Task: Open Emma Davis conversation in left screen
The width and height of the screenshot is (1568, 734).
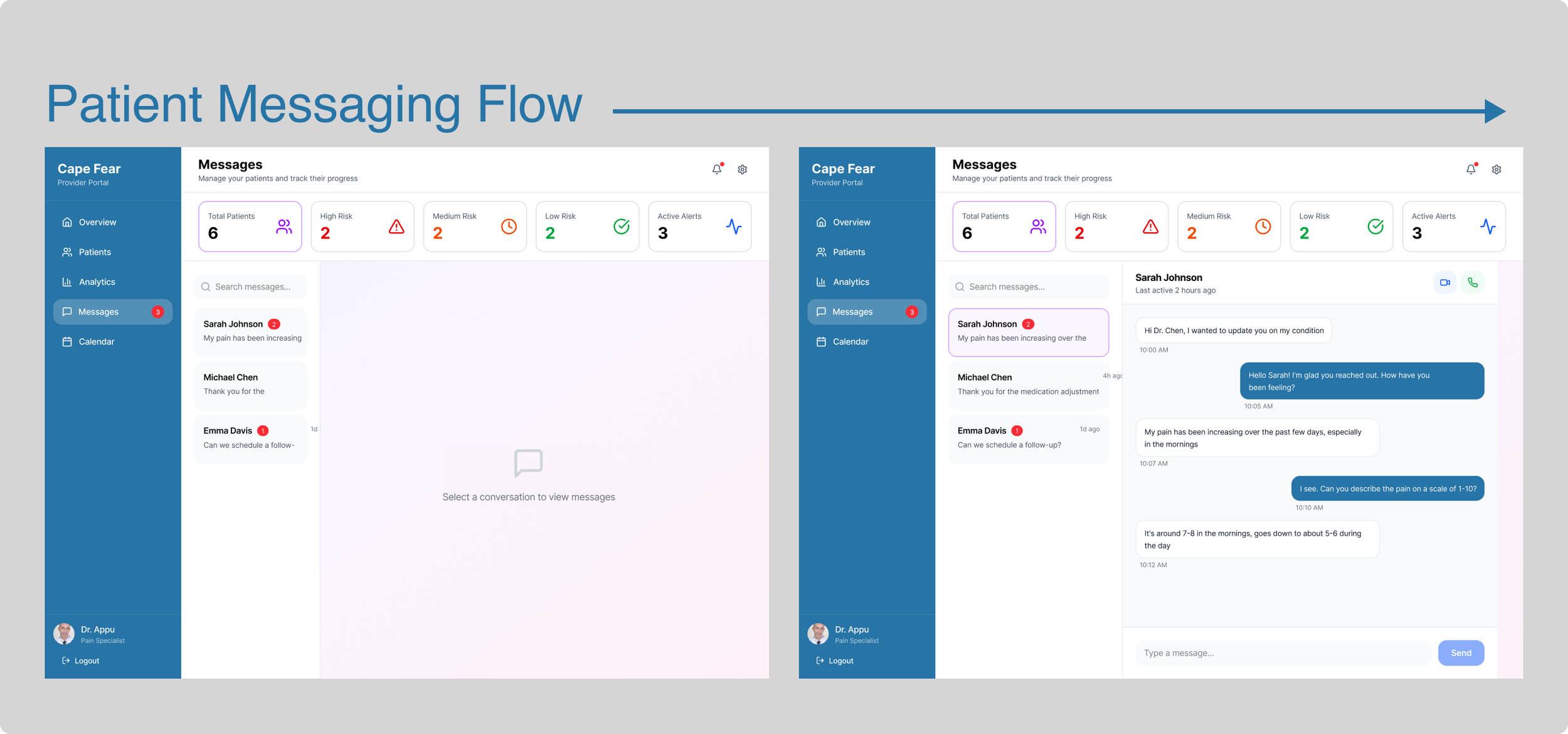Action: 250,439
